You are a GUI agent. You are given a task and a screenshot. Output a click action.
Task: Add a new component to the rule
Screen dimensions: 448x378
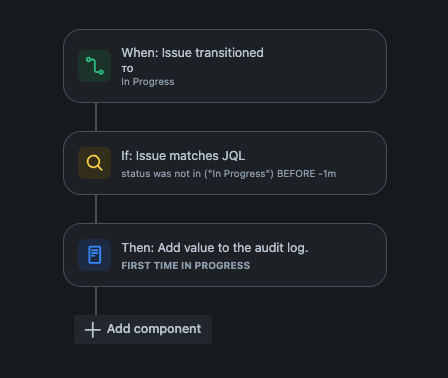tap(143, 329)
